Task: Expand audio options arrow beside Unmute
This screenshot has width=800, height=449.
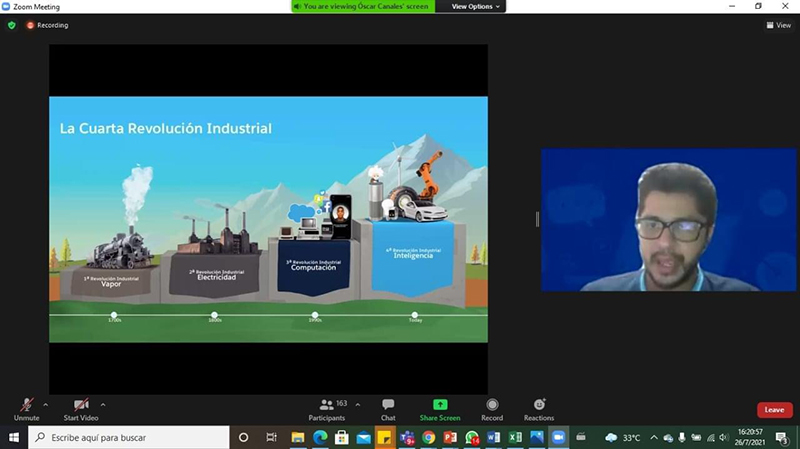Action: 46,404
